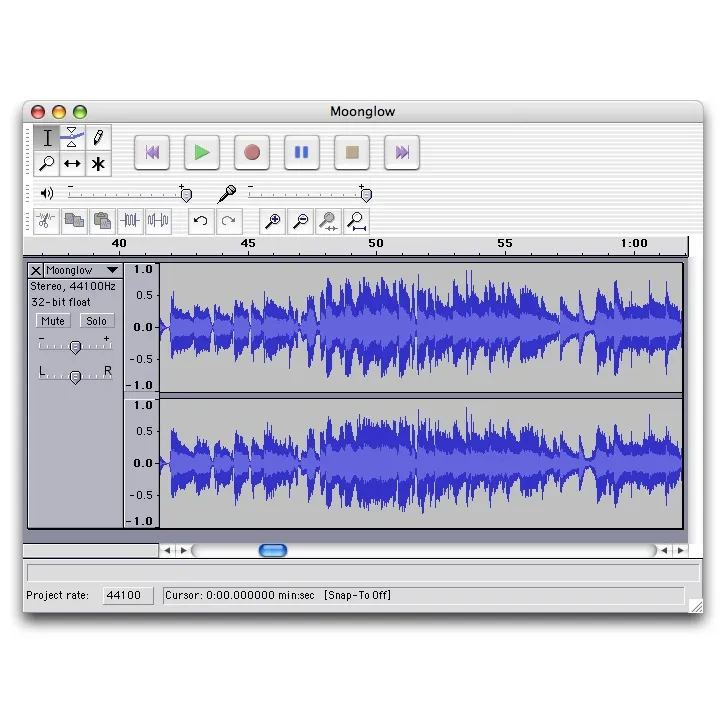Adjust the output volume slider thumb
727x727 pixels.
coord(186,196)
